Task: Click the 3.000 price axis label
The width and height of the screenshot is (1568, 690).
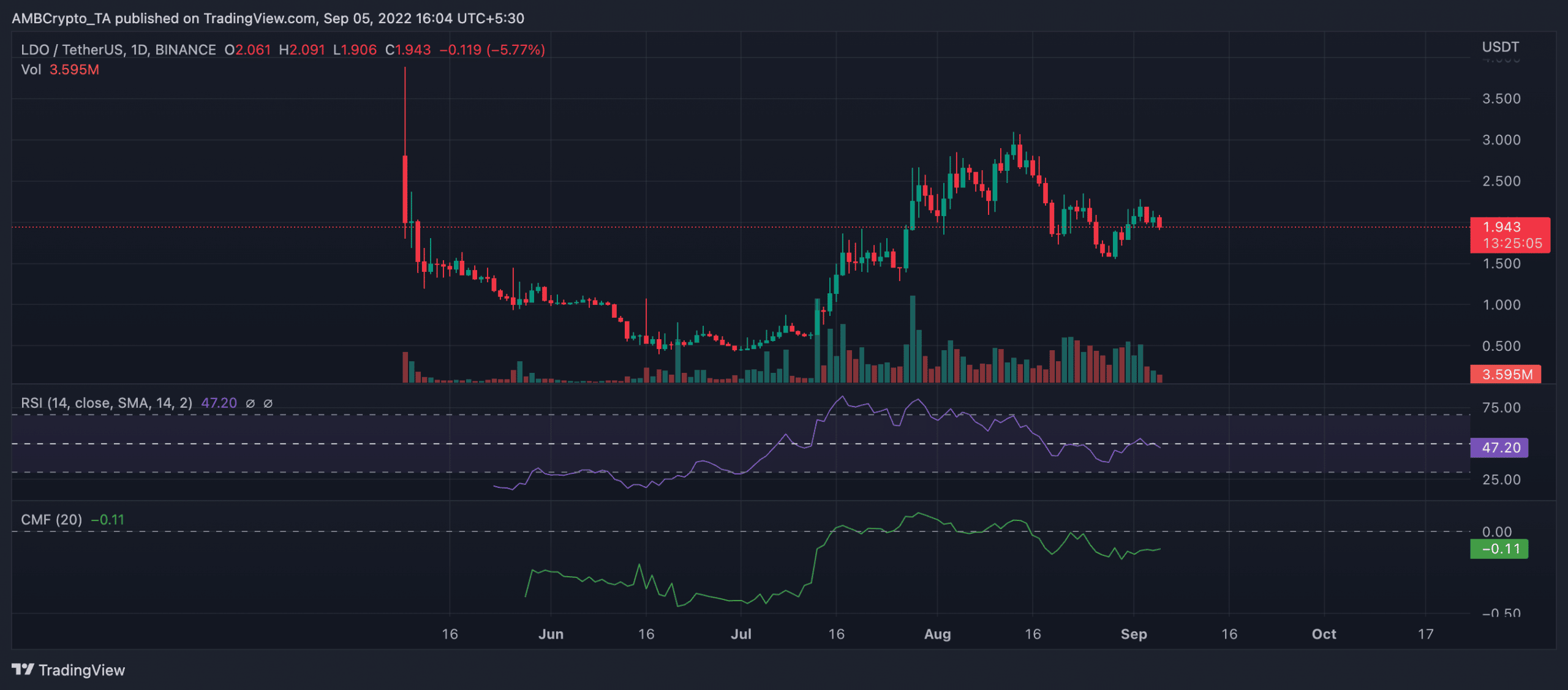Action: (x=1501, y=140)
